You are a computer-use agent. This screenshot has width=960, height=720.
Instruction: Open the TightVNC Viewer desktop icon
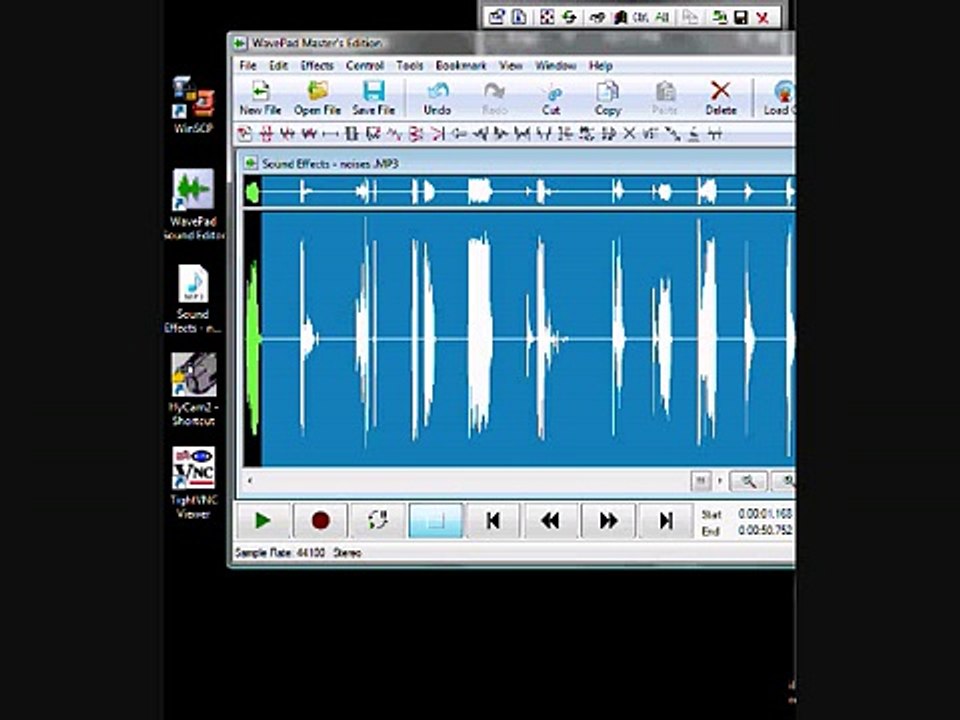point(193,484)
